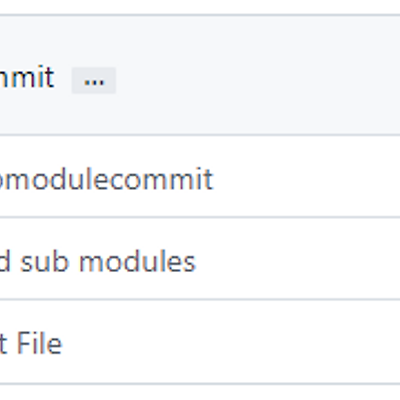Image resolution: width=400 pixels, height=400 pixels.
Task: Open the latest commit message ending in 'mmit'
Action: pos(27,78)
